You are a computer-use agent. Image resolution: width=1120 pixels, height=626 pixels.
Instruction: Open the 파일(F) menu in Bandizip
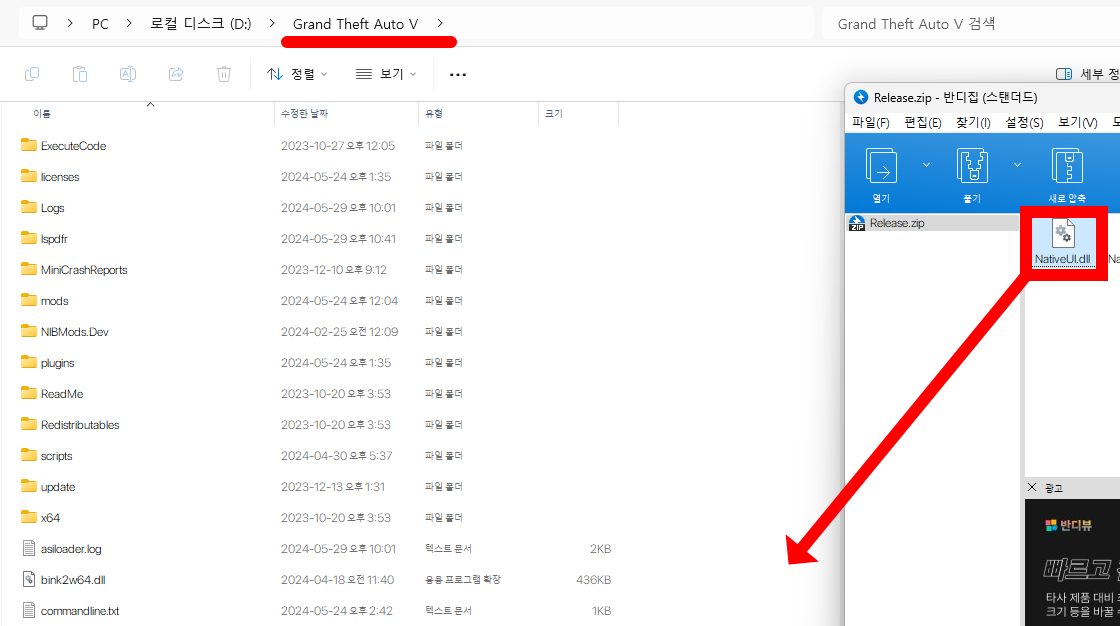[x=870, y=123]
